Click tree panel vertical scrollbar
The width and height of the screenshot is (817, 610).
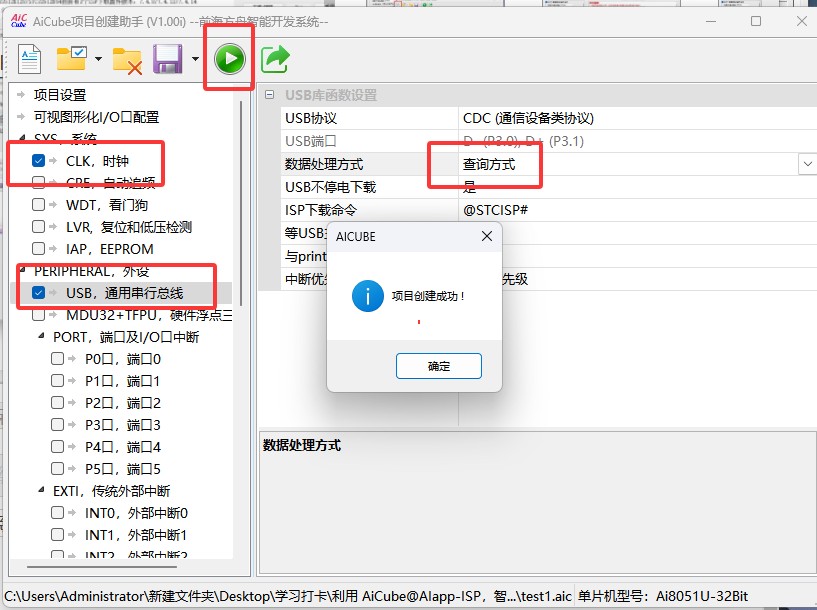tap(241, 203)
